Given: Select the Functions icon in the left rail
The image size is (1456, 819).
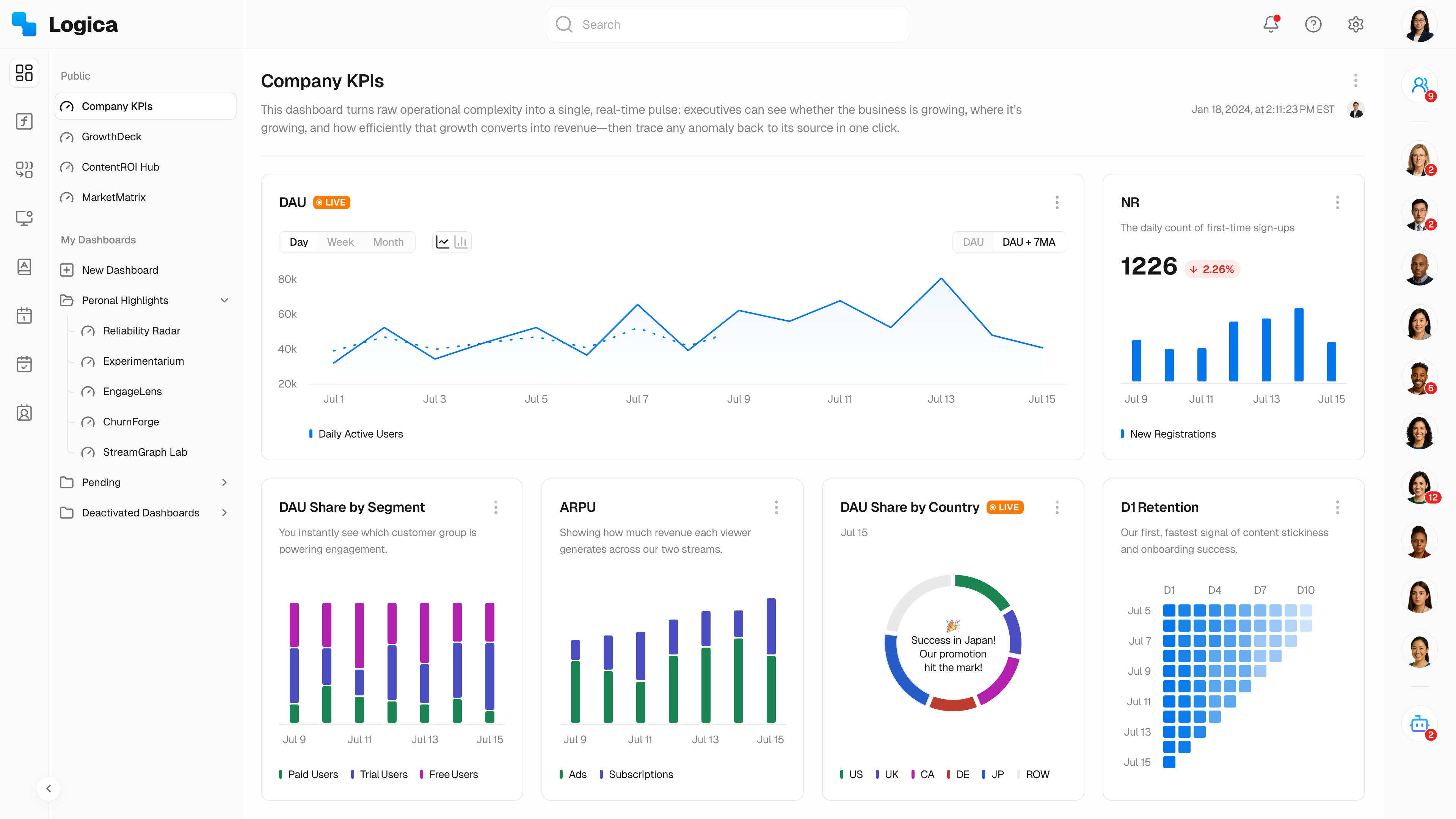Looking at the screenshot, I should point(24,121).
